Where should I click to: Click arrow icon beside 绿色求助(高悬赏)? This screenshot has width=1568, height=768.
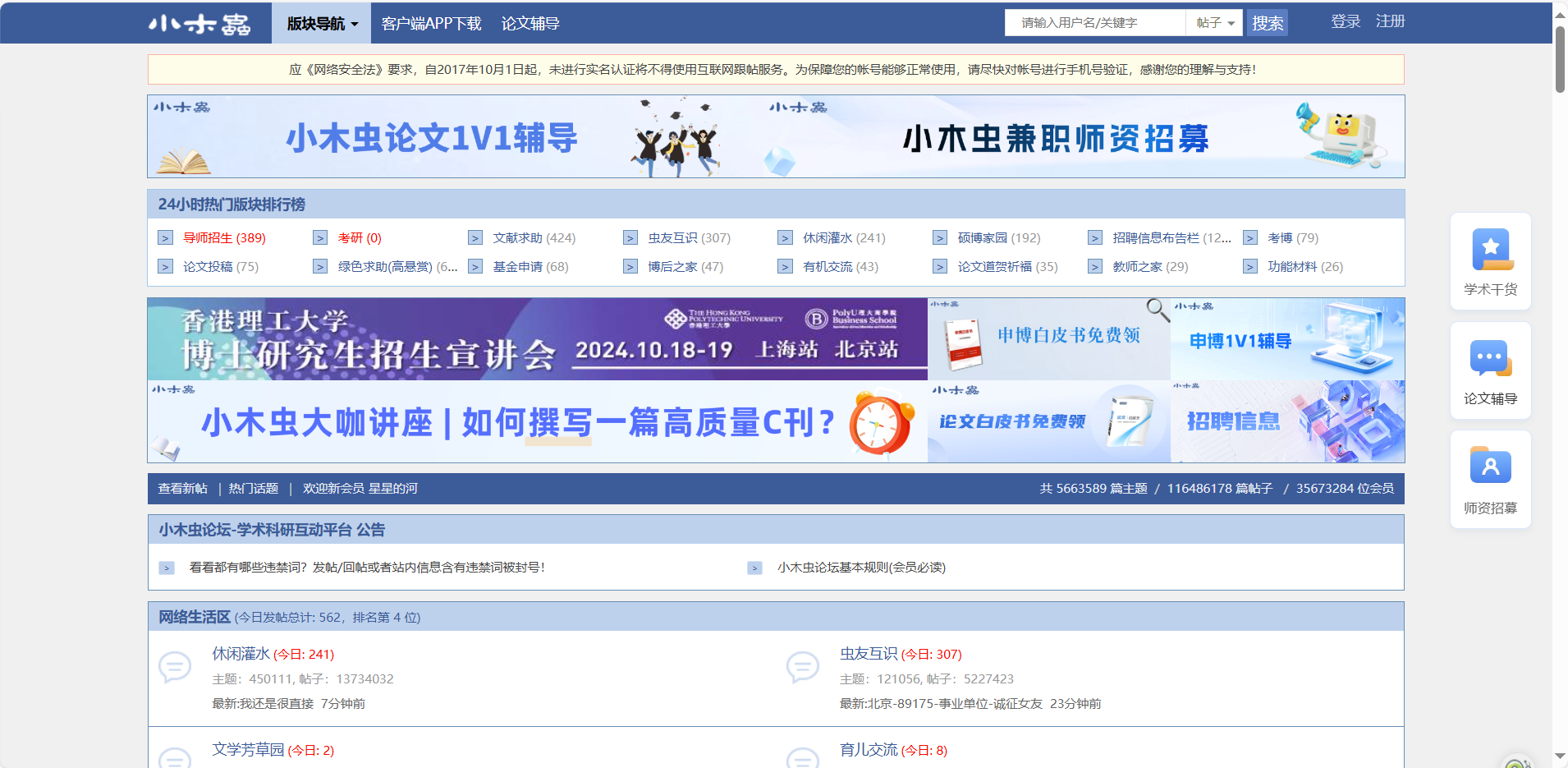click(320, 267)
